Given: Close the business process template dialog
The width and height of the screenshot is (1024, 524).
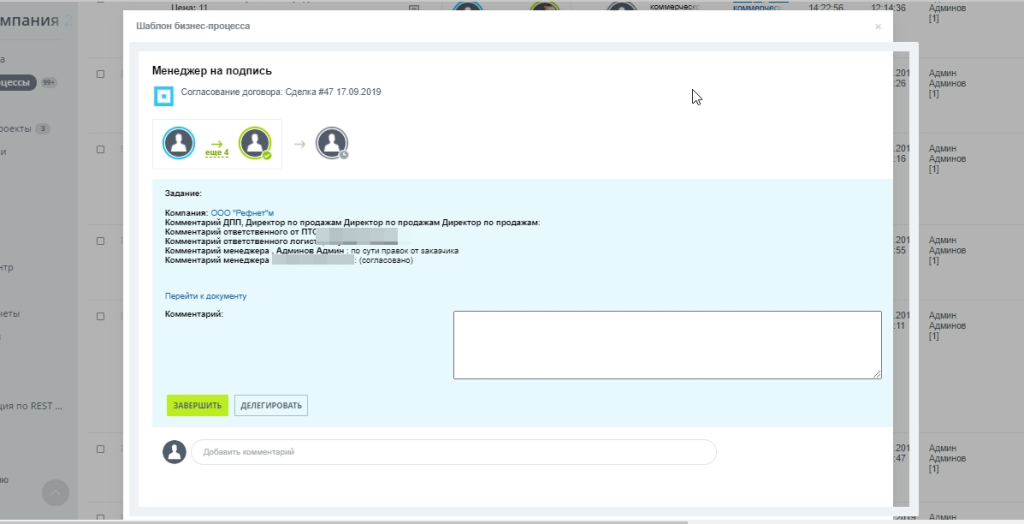Looking at the screenshot, I should (878, 27).
